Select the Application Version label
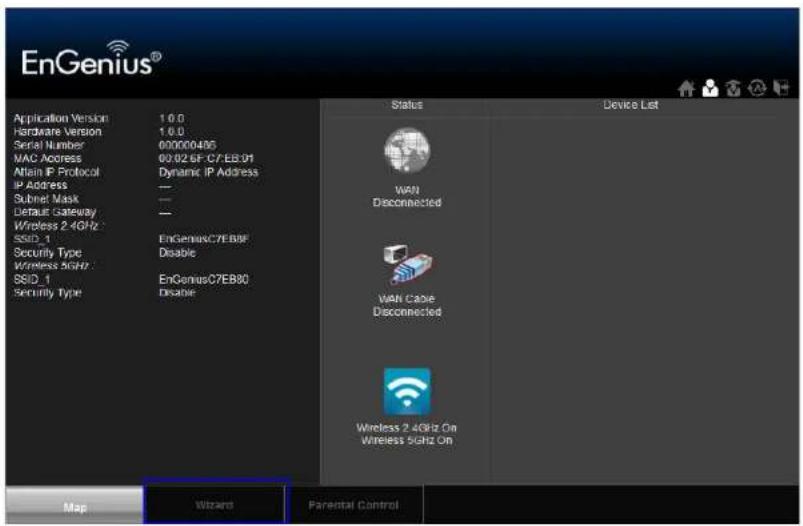The image size is (803, 526). click(61, 118)
